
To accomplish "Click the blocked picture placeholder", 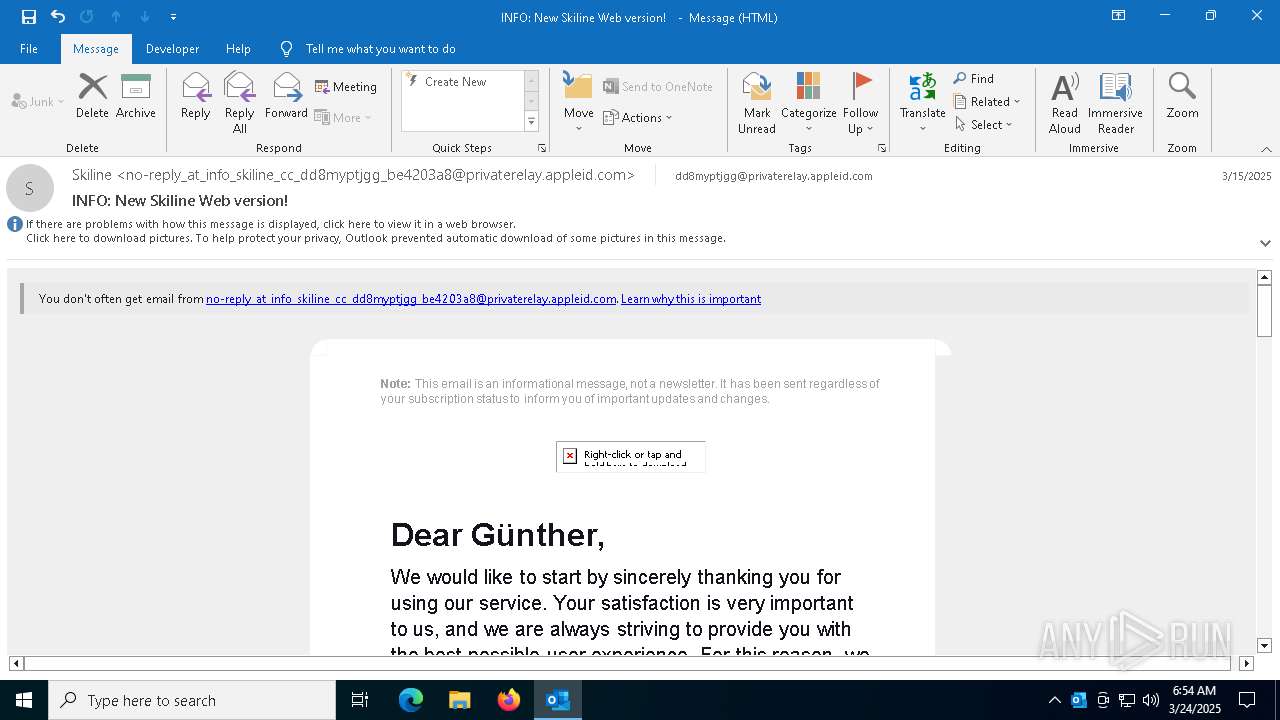I will [x=631, y=456].
